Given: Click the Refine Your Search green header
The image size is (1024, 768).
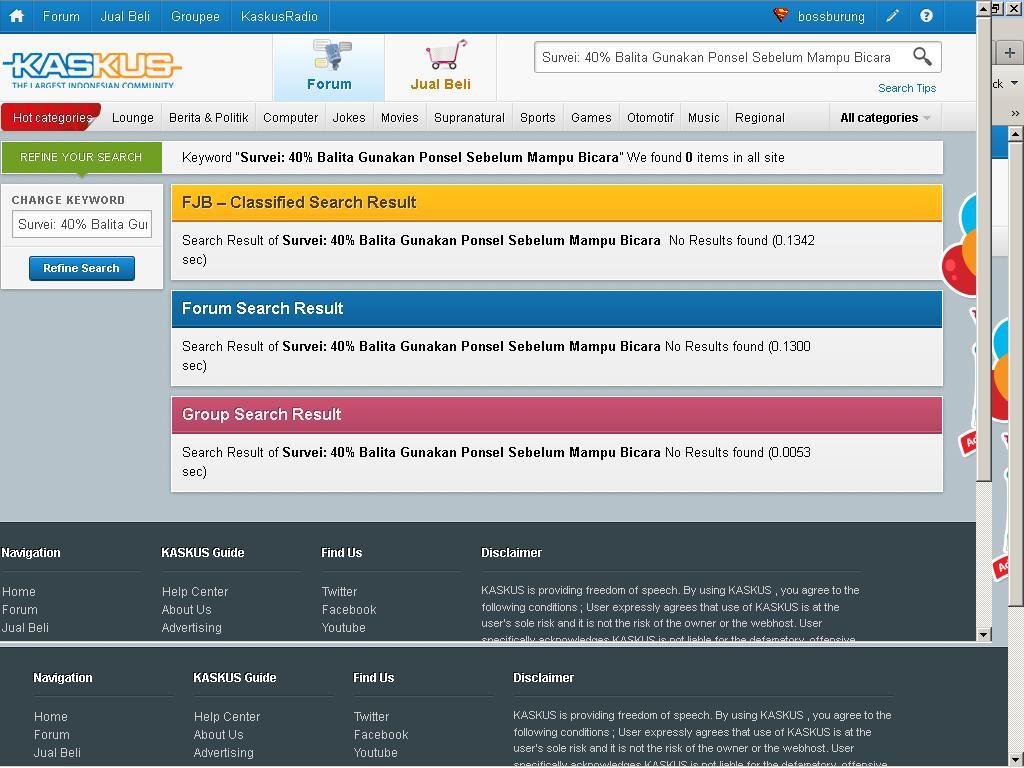Looking at the screenshot, I should [x=82, y=157].
